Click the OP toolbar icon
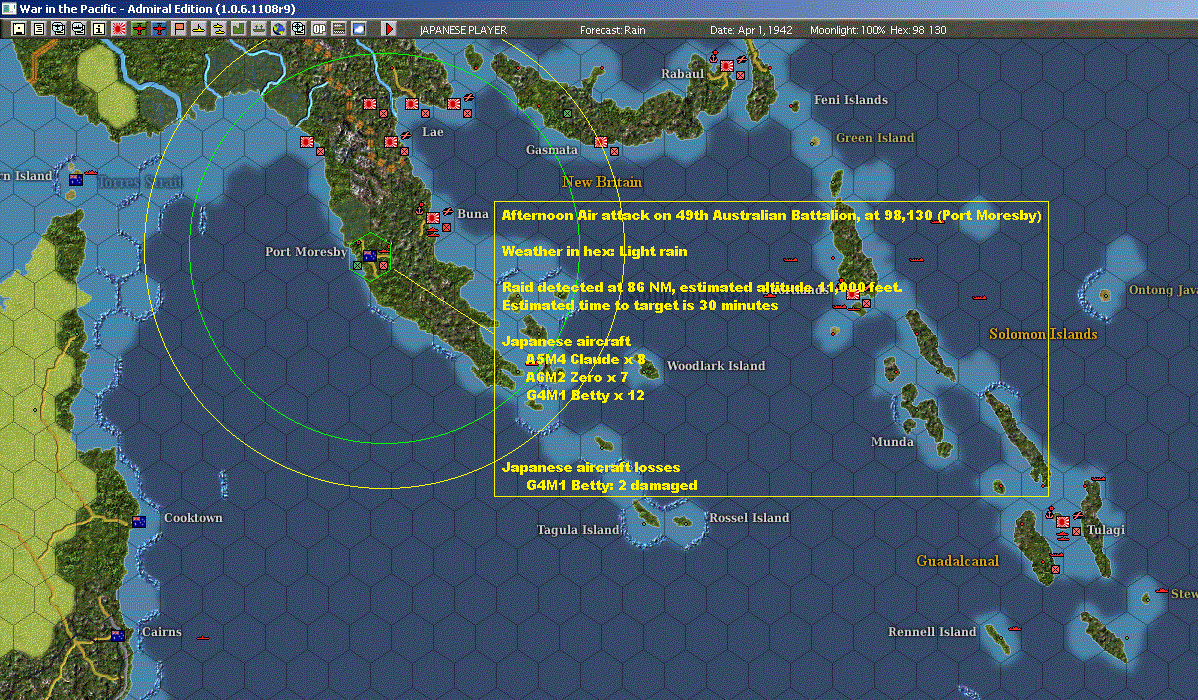This screenshot has height=700, width=1198. [319, 29]
